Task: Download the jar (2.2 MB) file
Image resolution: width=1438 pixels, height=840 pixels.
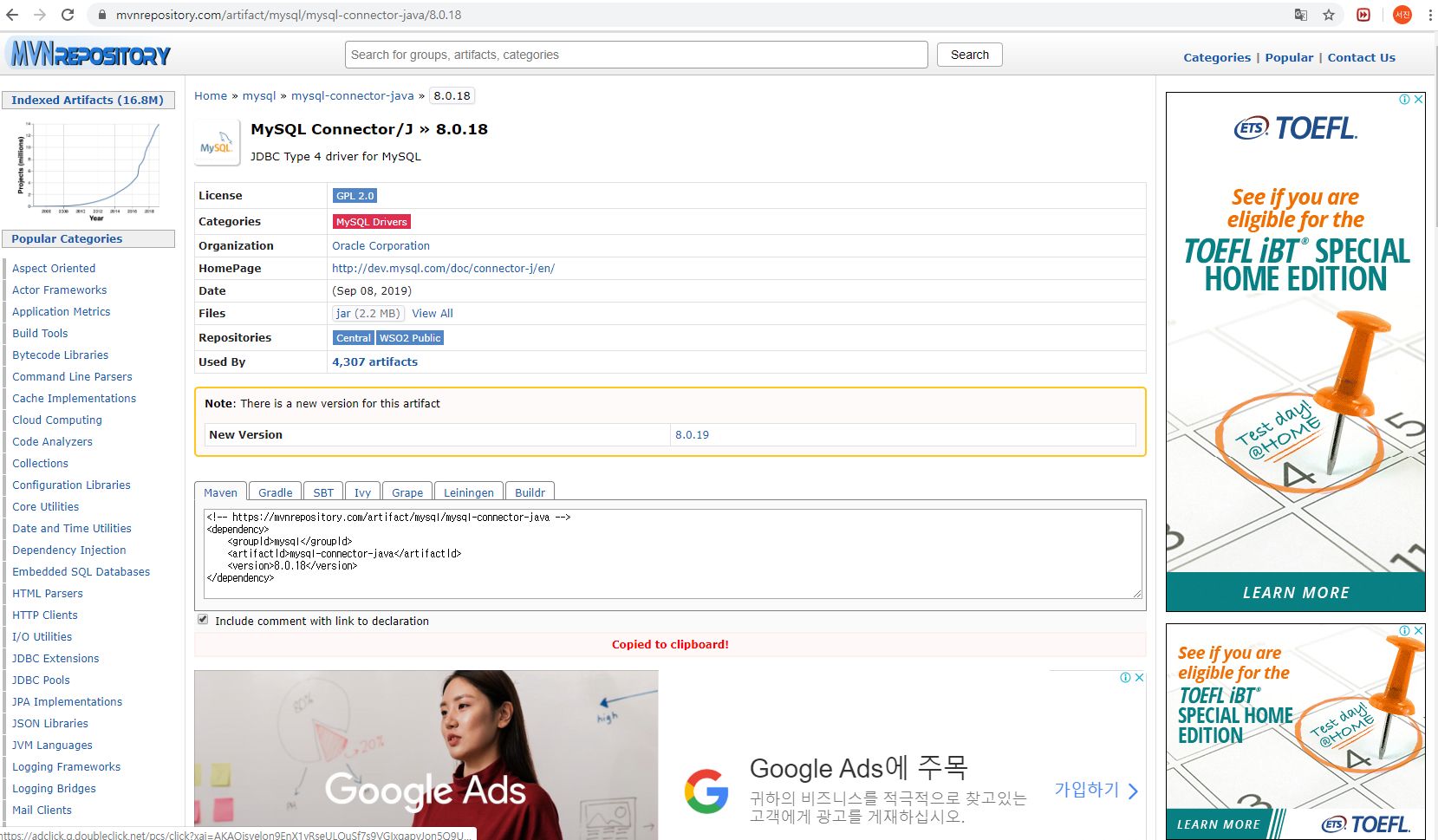Action: click(x=368, y=314)
